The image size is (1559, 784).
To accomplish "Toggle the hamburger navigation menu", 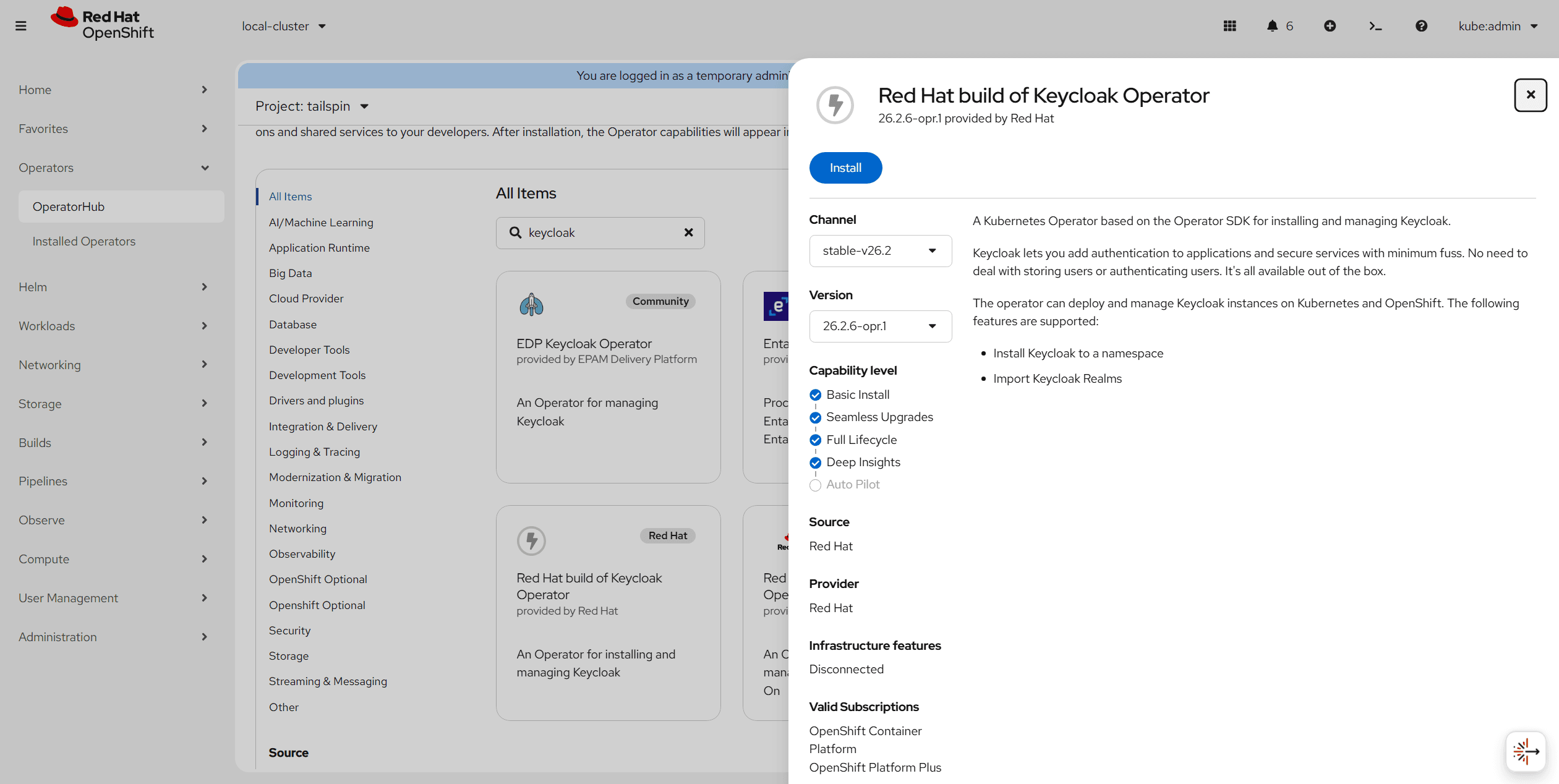I will (x=21, y=26).
